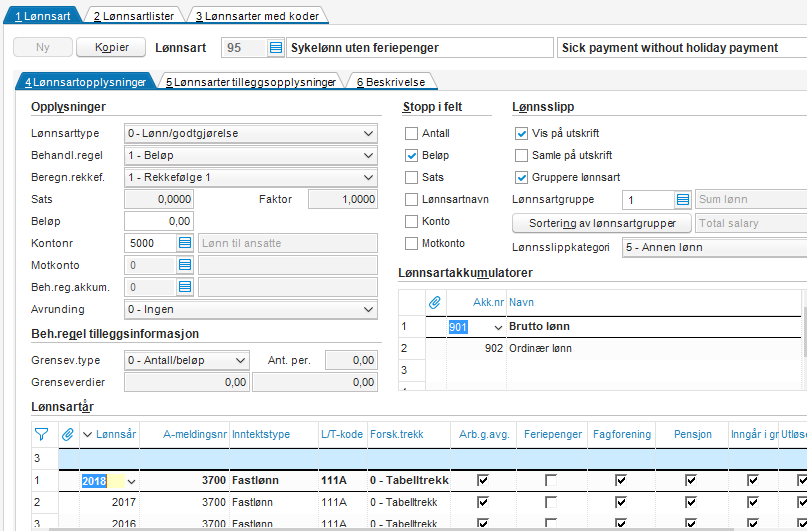Click the Lønnsart number field 95
Viewport: 807px width, 531px height.
click(x=244, y=48)
